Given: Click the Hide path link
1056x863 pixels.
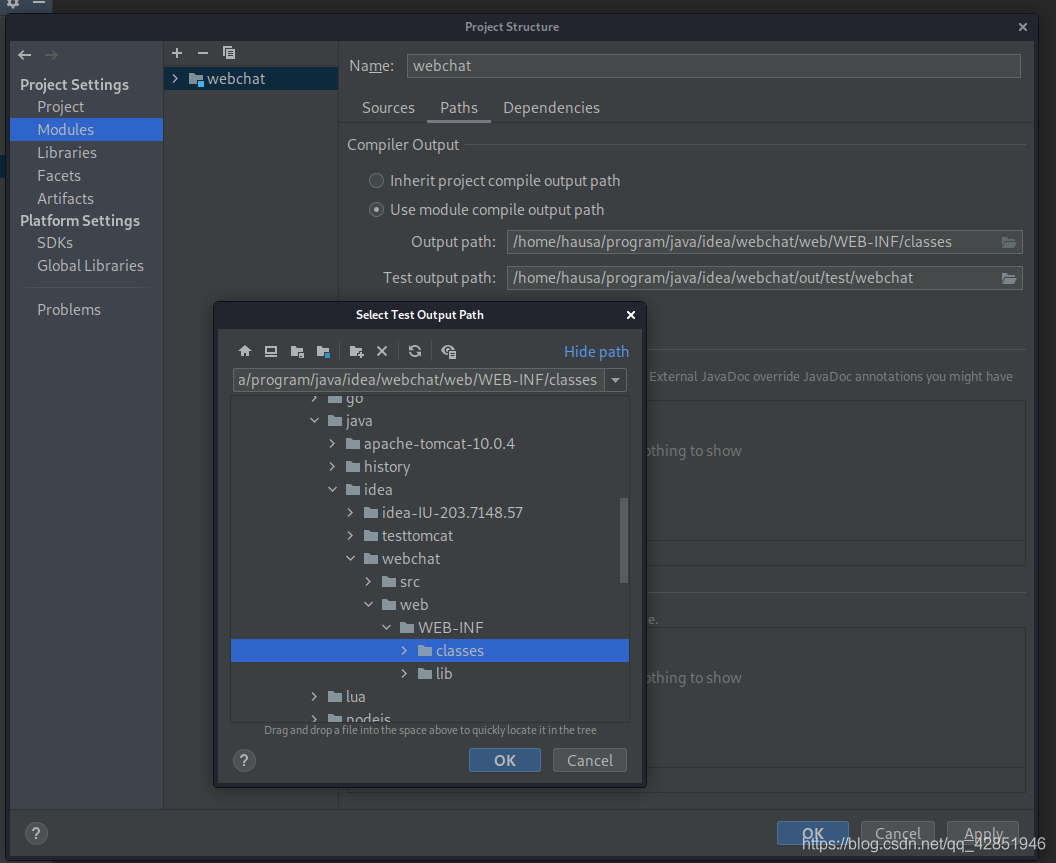Looking at the screenshot, I should coord(596,351).
